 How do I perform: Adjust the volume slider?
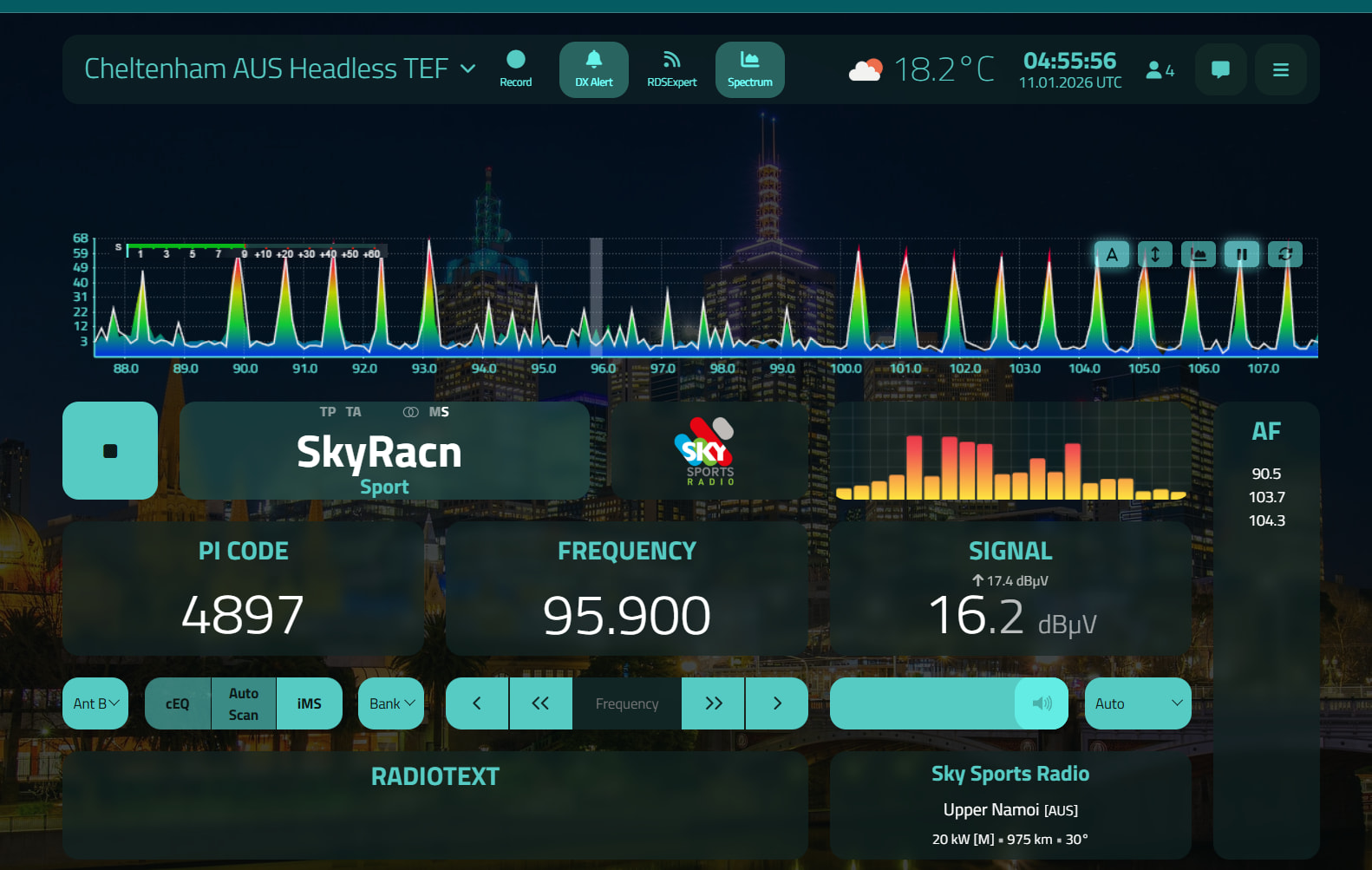coord(922,703)
